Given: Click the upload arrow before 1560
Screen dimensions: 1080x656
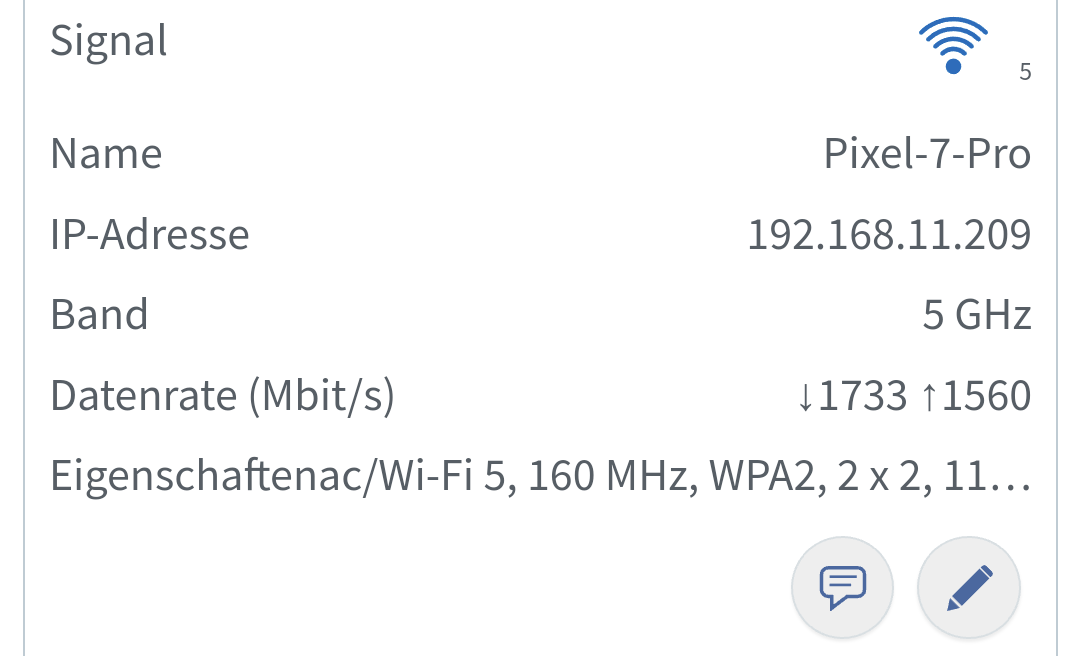Looking at the screenshot, I should (929, 397).
